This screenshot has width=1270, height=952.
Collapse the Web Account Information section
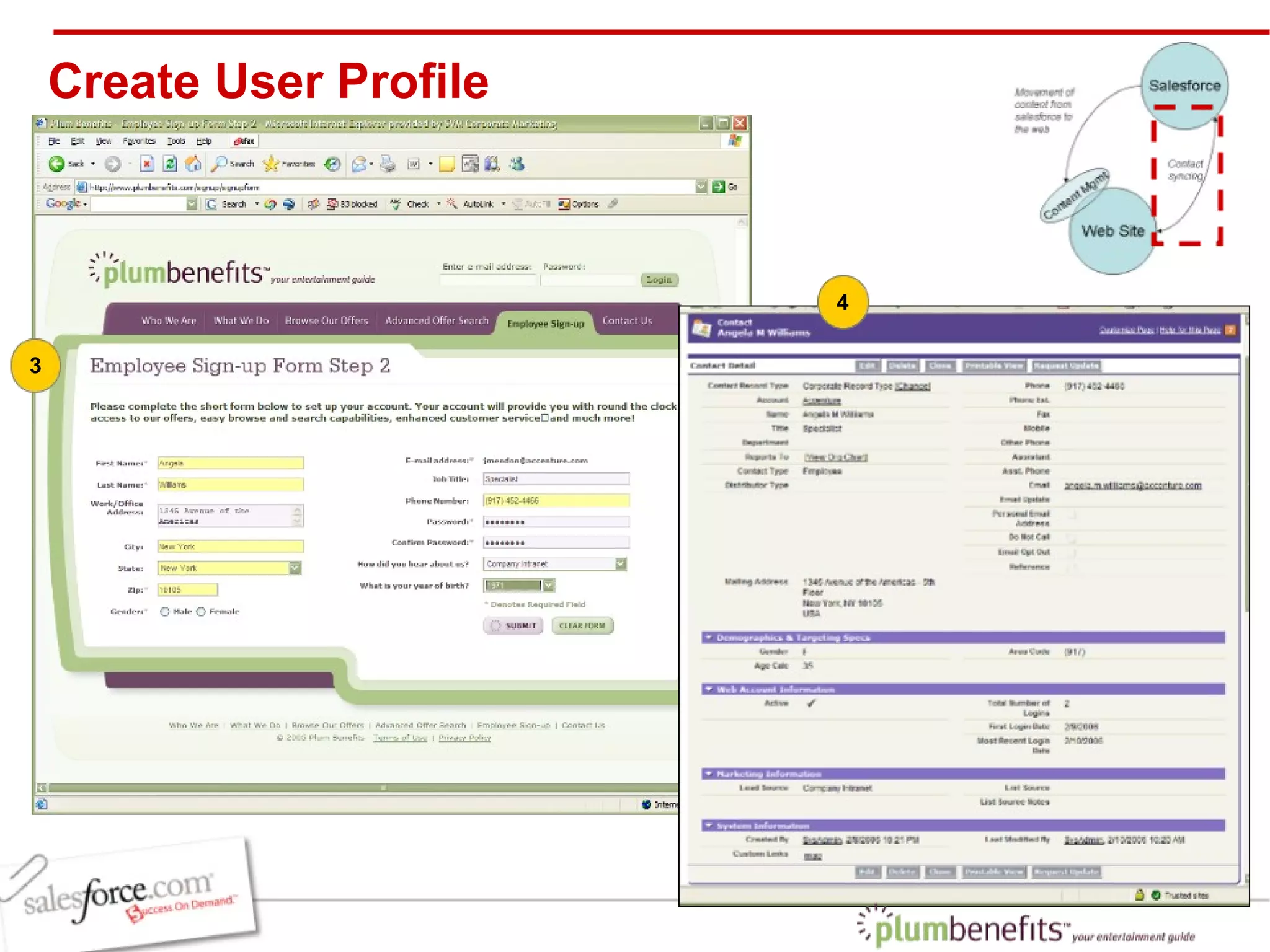[x=708, y=689]
